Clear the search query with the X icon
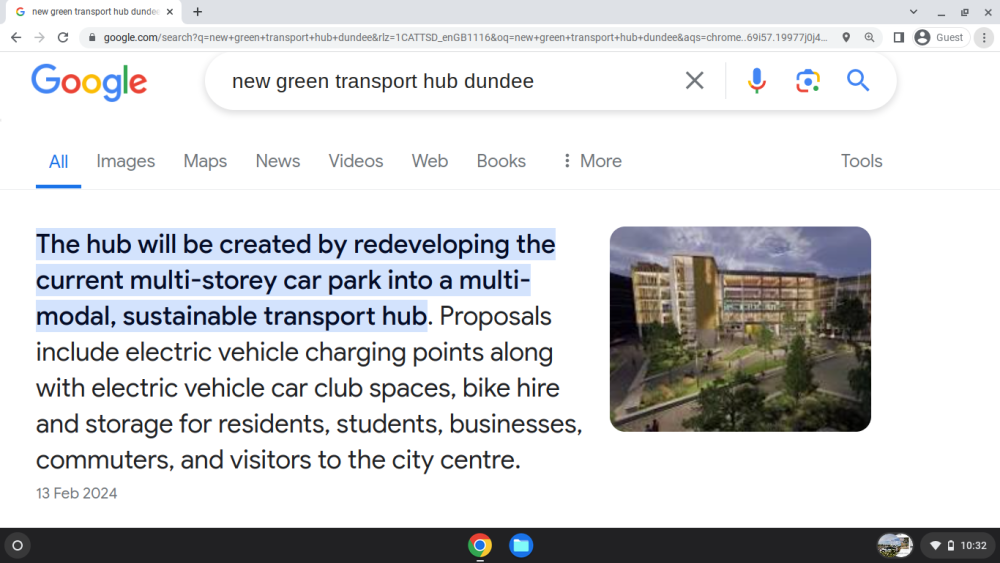Screen dimensions: 1000x563 pos(695,80)
